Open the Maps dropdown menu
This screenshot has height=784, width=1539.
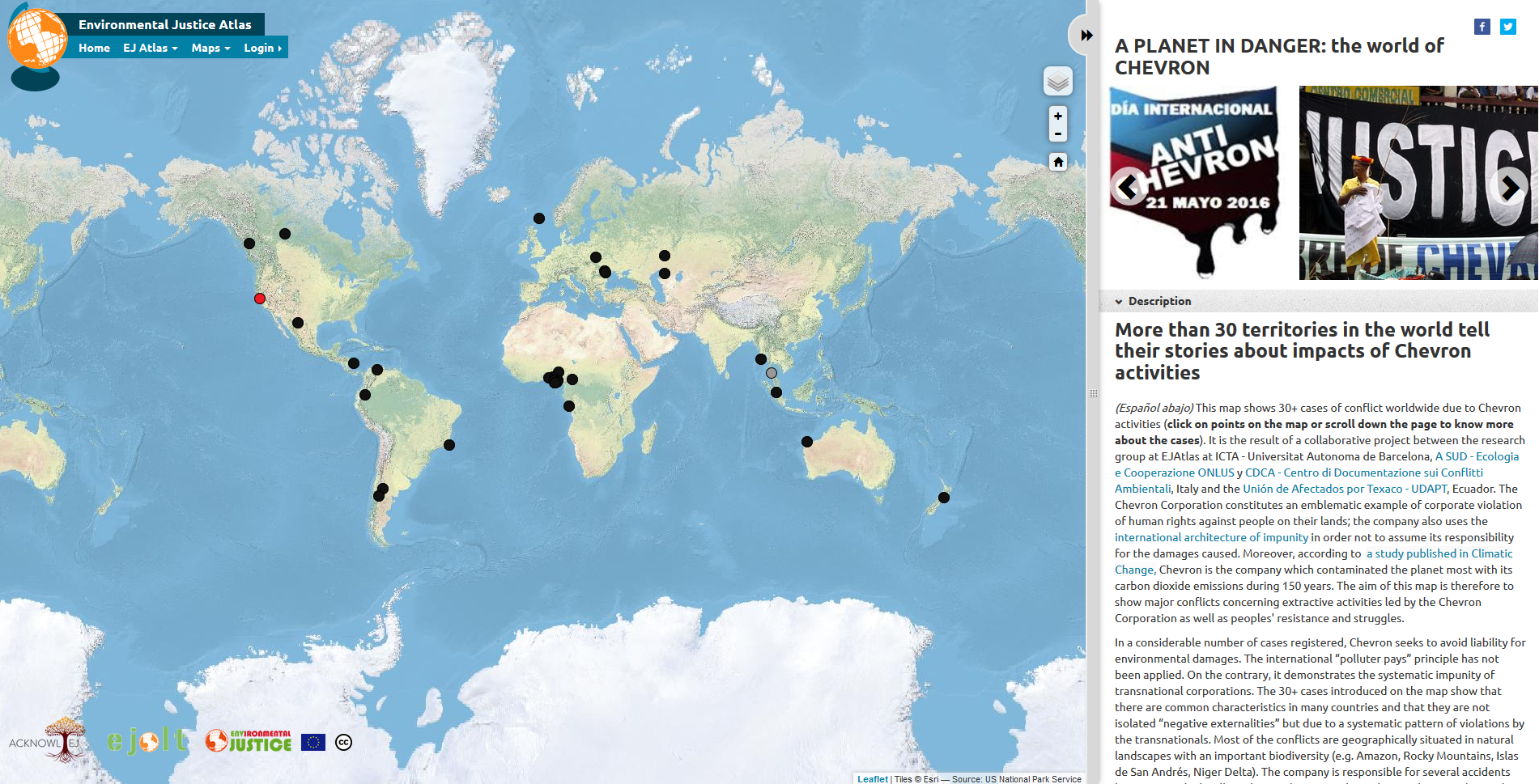pyautogui.click(x=210, y=48)
